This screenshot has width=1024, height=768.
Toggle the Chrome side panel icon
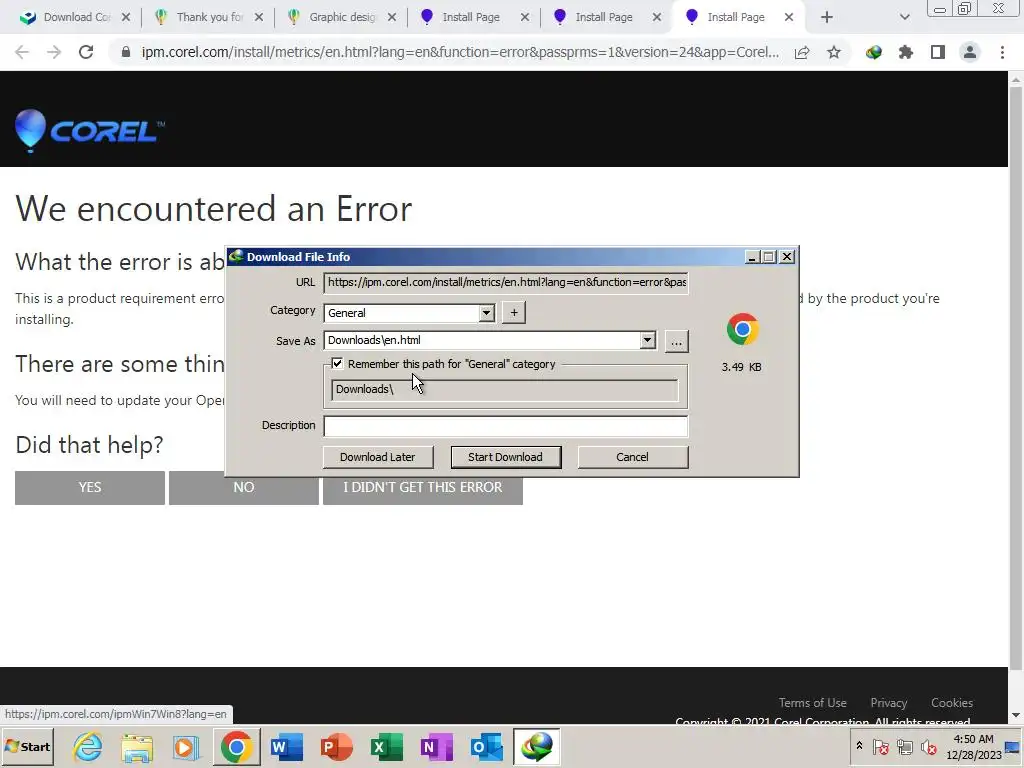938,52
